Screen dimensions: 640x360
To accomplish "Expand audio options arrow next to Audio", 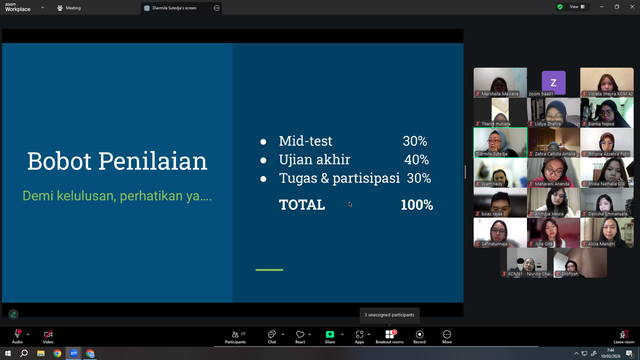I will point(28,334).
